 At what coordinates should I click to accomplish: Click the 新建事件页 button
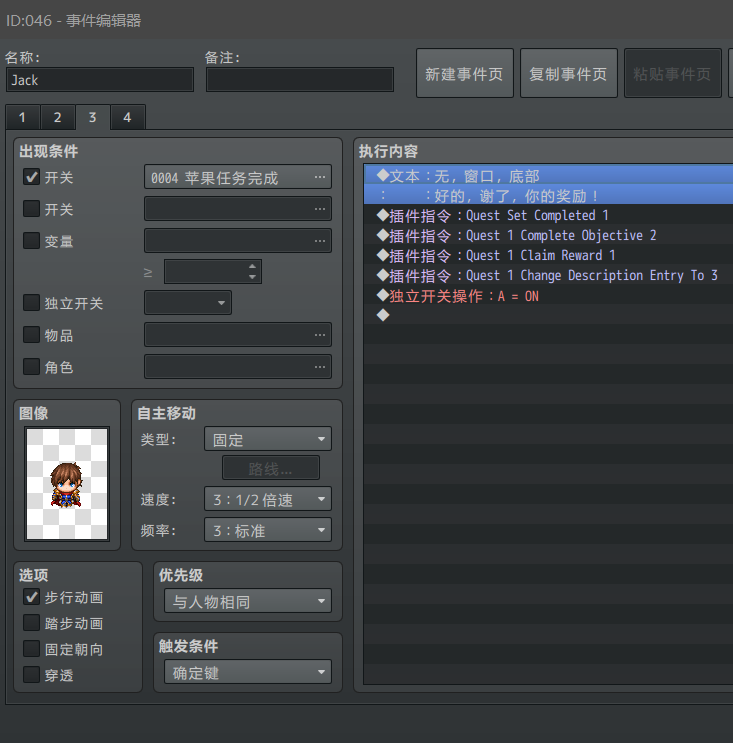[x=465, y=73]
